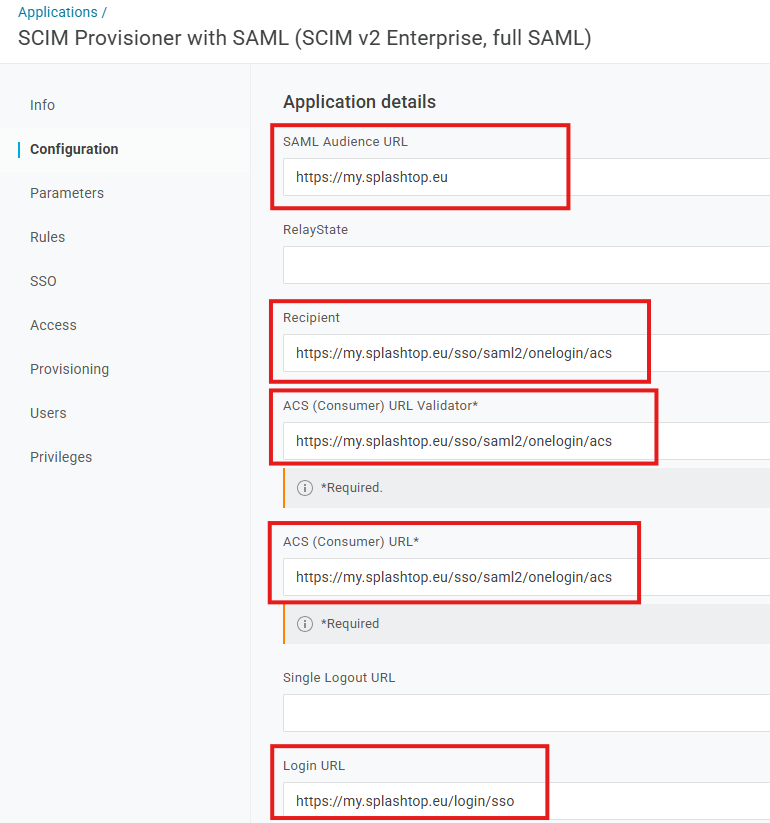The image size is (770, 823).
Task: Select the Configuration section
Action: [74, 149]
